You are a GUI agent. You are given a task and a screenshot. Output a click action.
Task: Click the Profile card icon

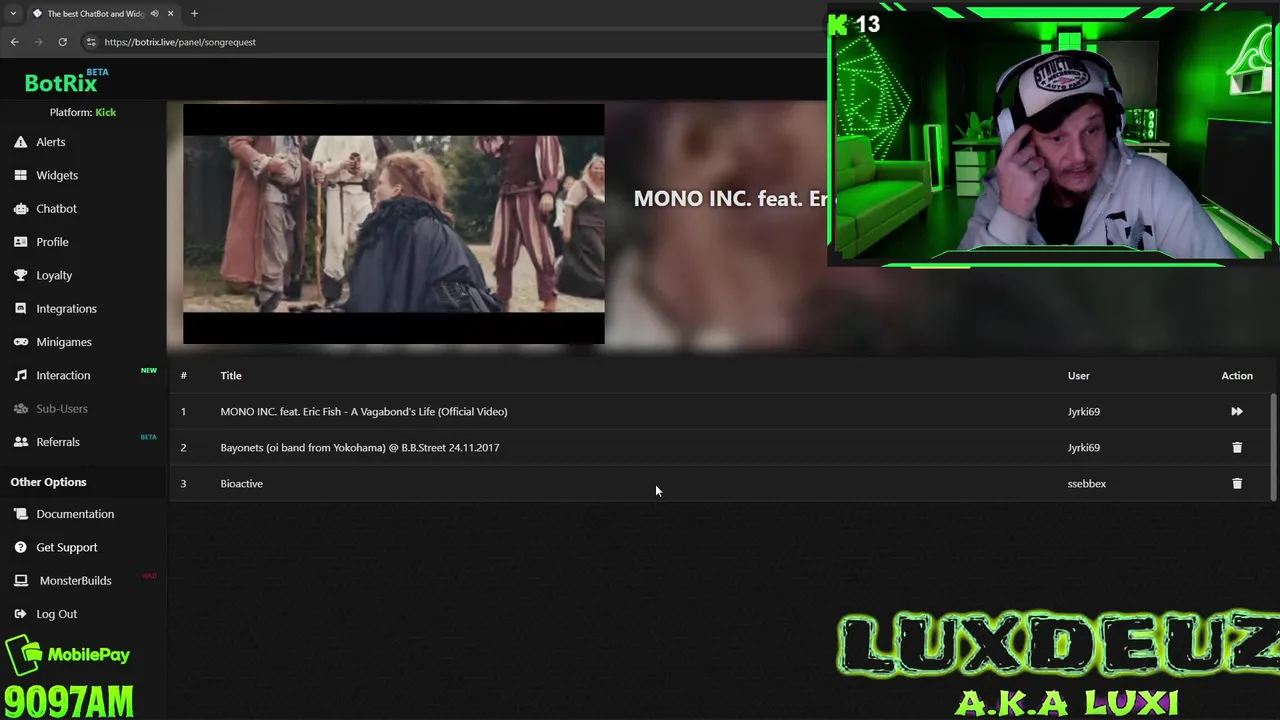20,242
